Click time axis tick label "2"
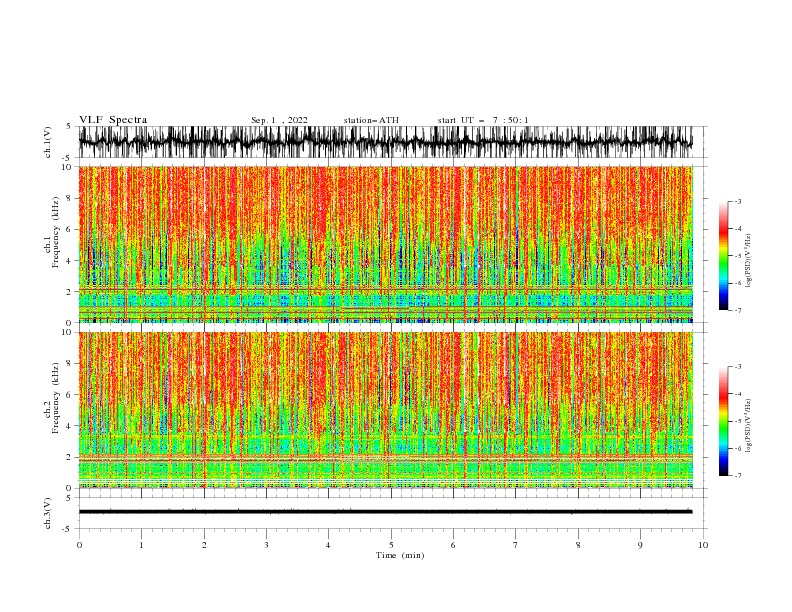Viewport: 792px width, 612px height. coord(204,545)
